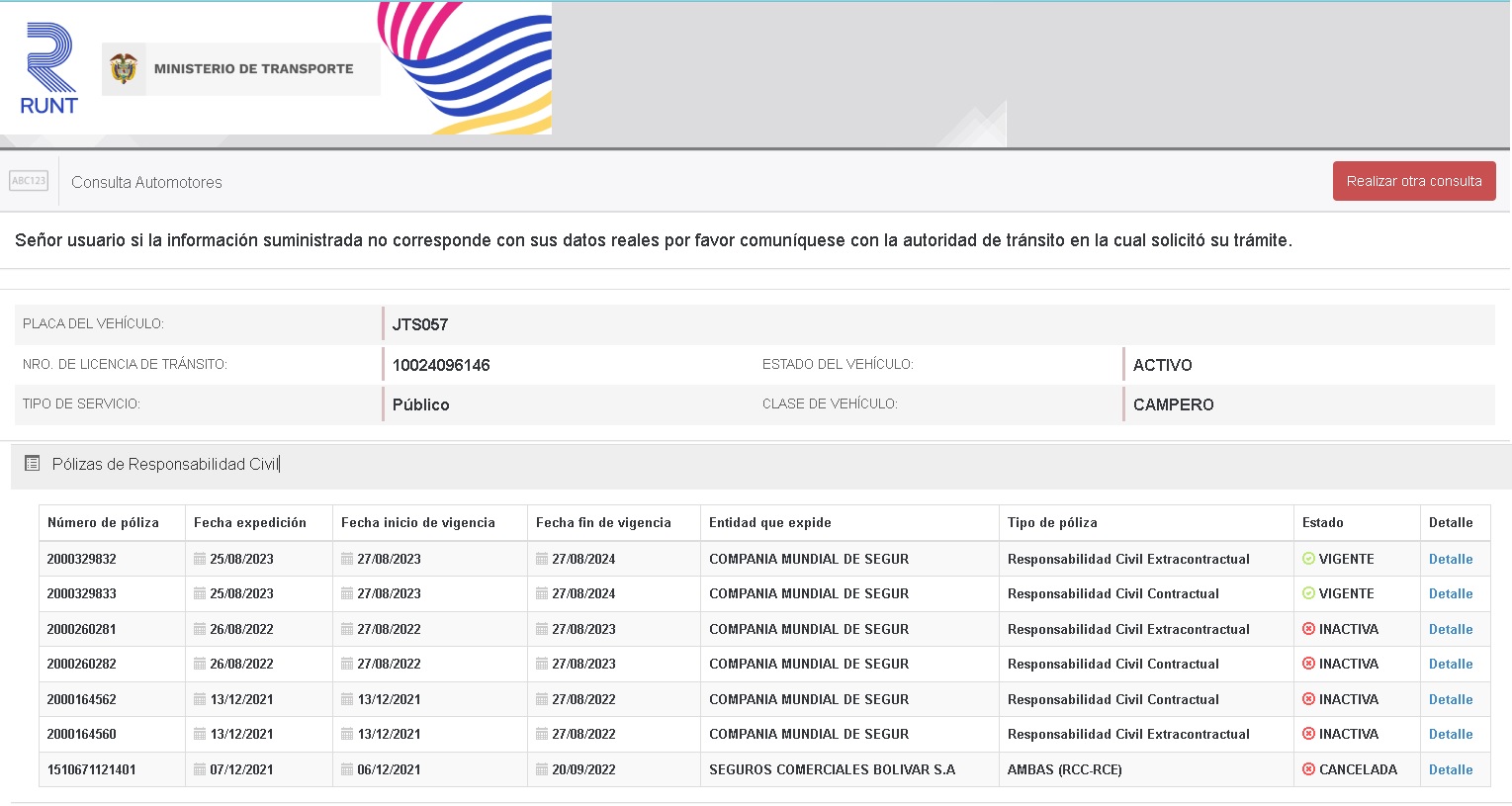Collapse the Pólizas de Responsabilidad Civil section
Viewport: 1512px width, 806px height.
[165, 464]
